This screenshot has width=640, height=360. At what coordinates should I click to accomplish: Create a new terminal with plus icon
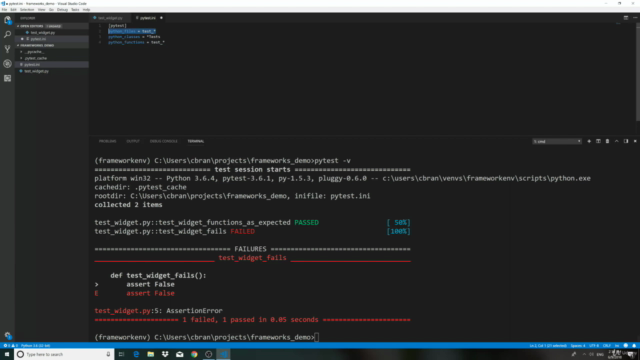589,141
